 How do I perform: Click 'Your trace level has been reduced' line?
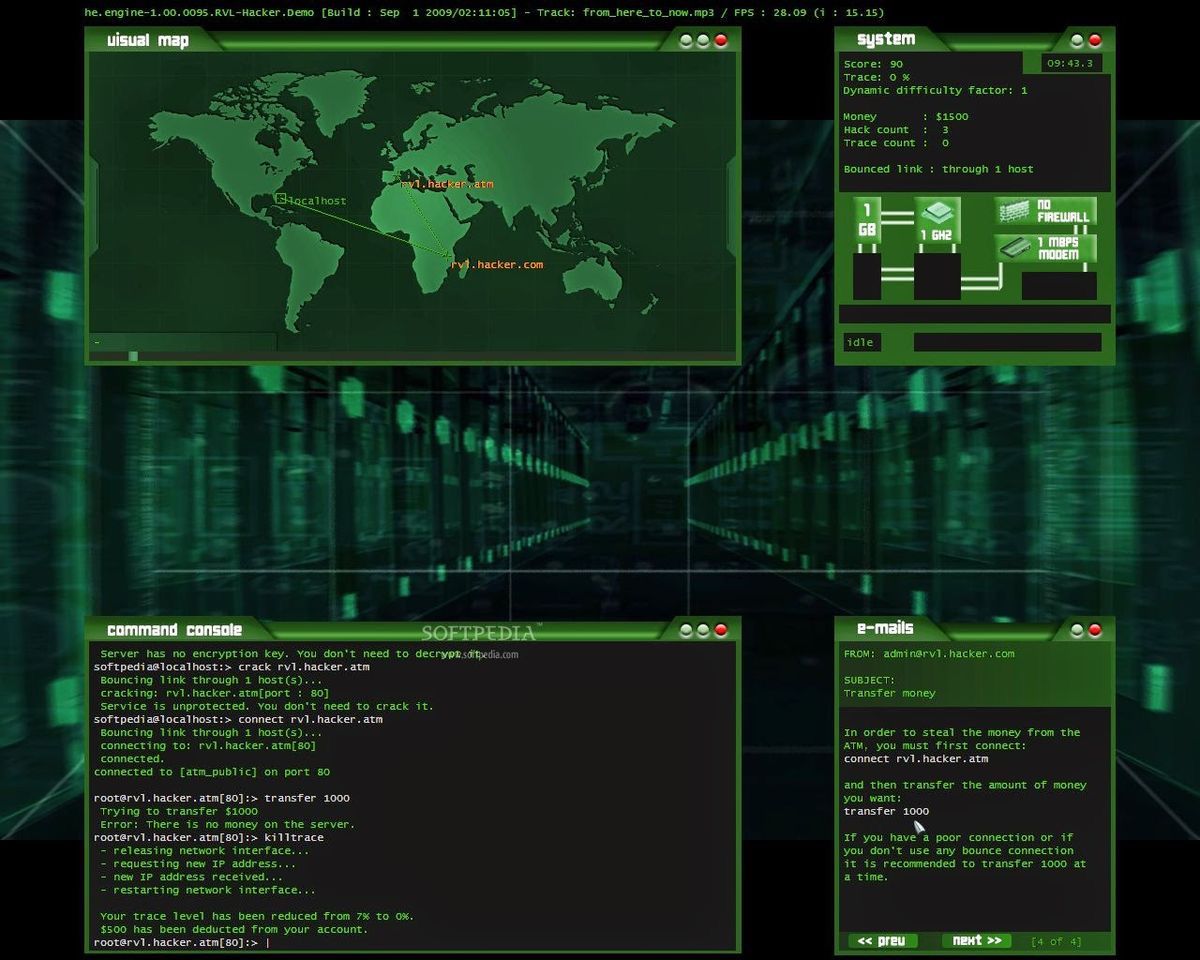pos(257,916)
